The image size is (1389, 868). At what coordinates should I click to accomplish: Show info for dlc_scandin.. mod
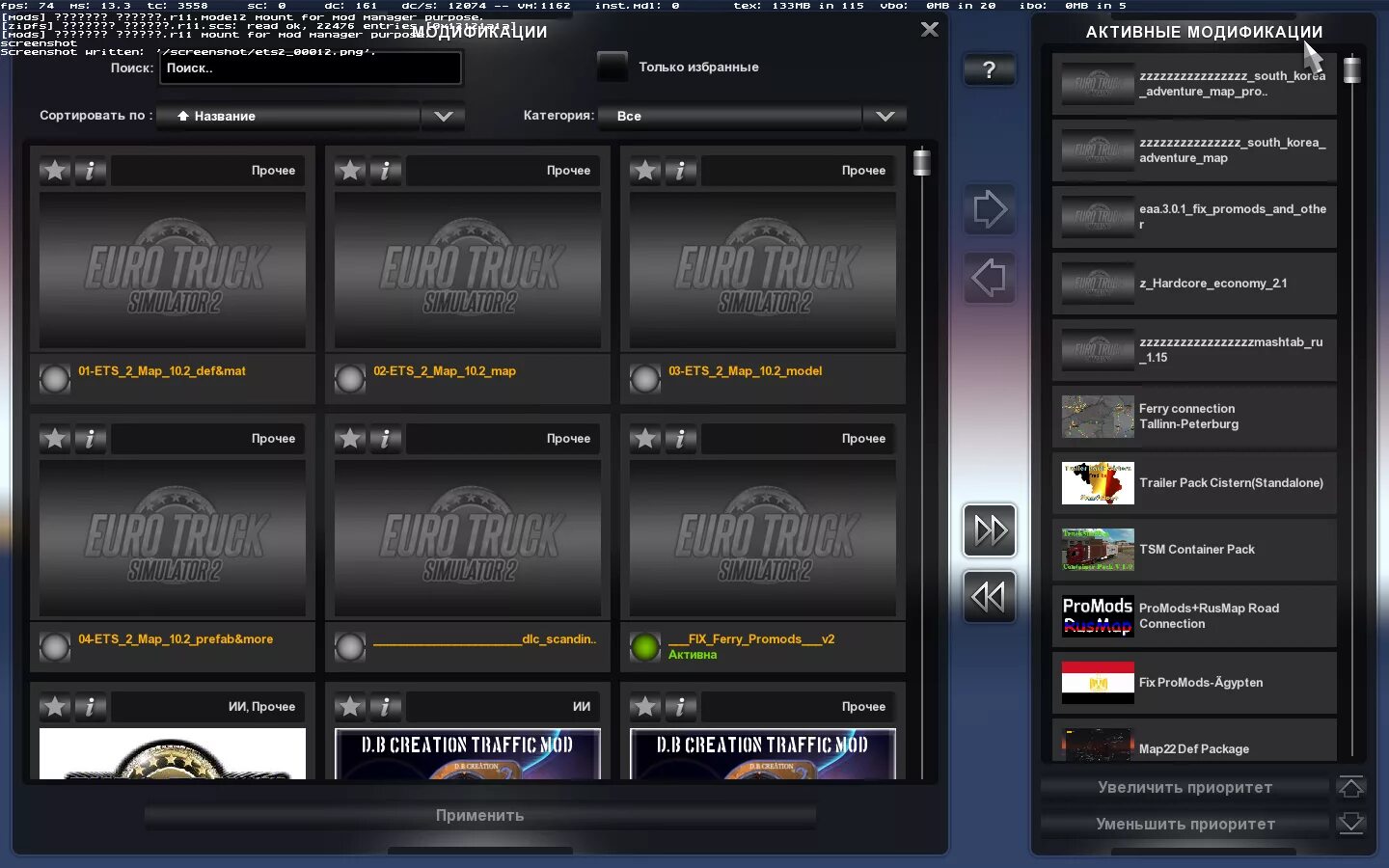click(x=385, y=439)
